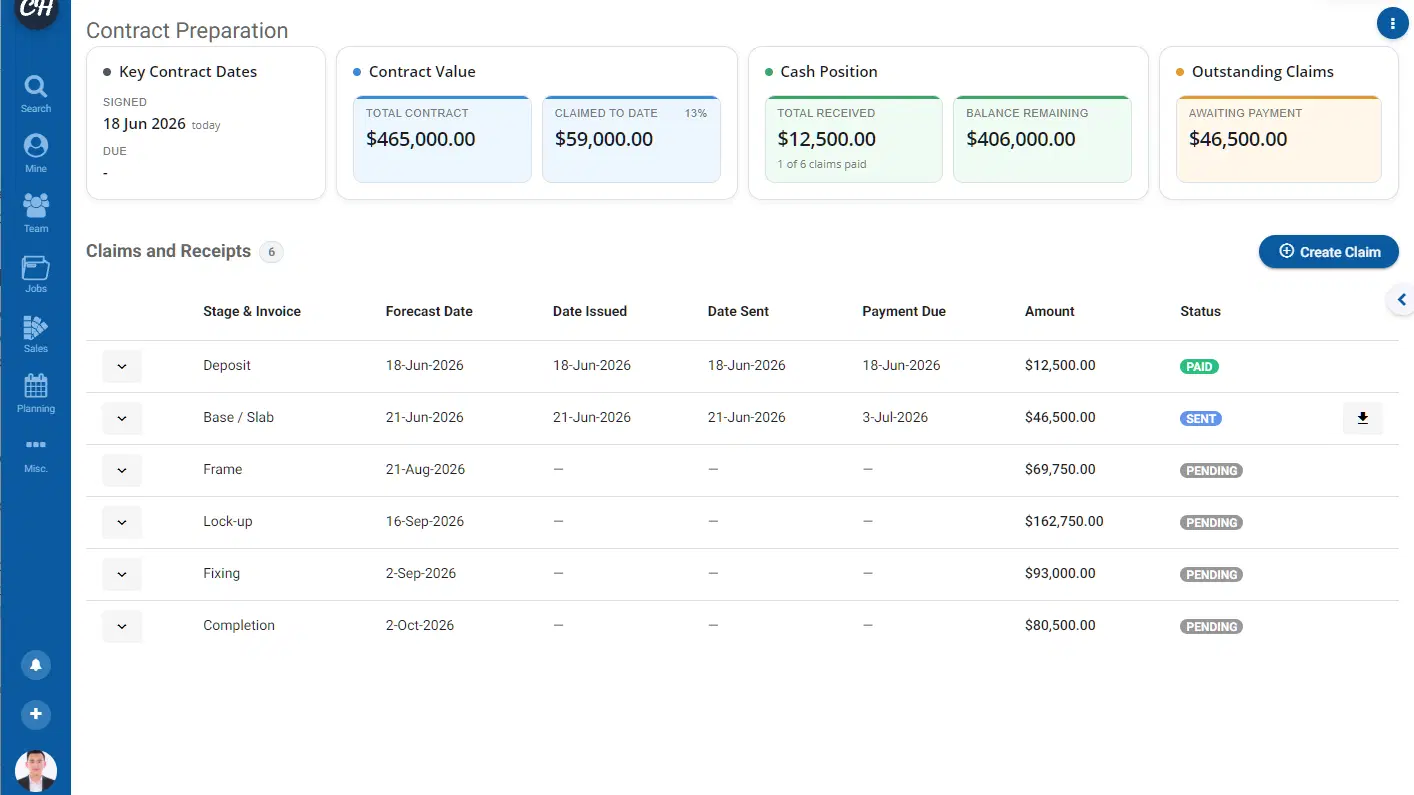Expand the Base / Slab row
This screenshot has width=1414, height=795.
click(x=122, y=418)
